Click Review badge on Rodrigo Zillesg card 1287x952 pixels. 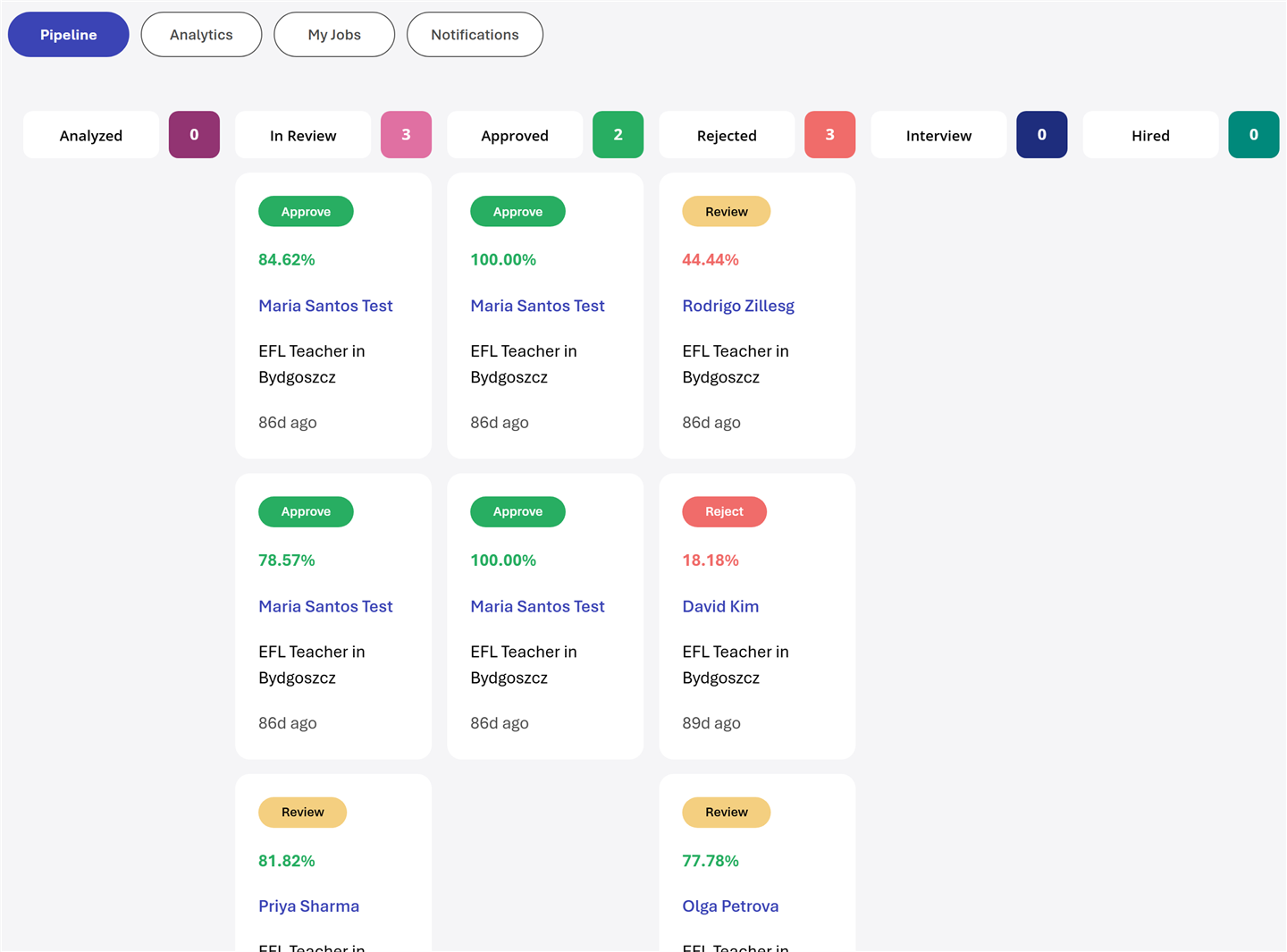pyautogui.click(x=726, y=212)
